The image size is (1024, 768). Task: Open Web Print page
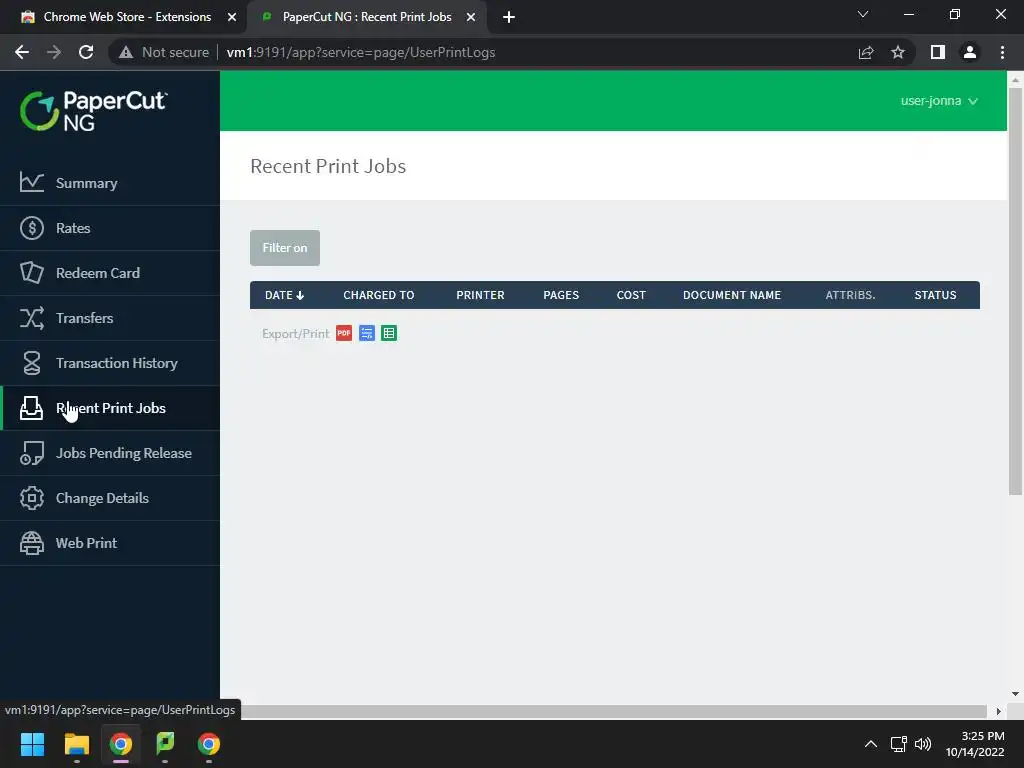pyautogui.click(x=110, y=543)
